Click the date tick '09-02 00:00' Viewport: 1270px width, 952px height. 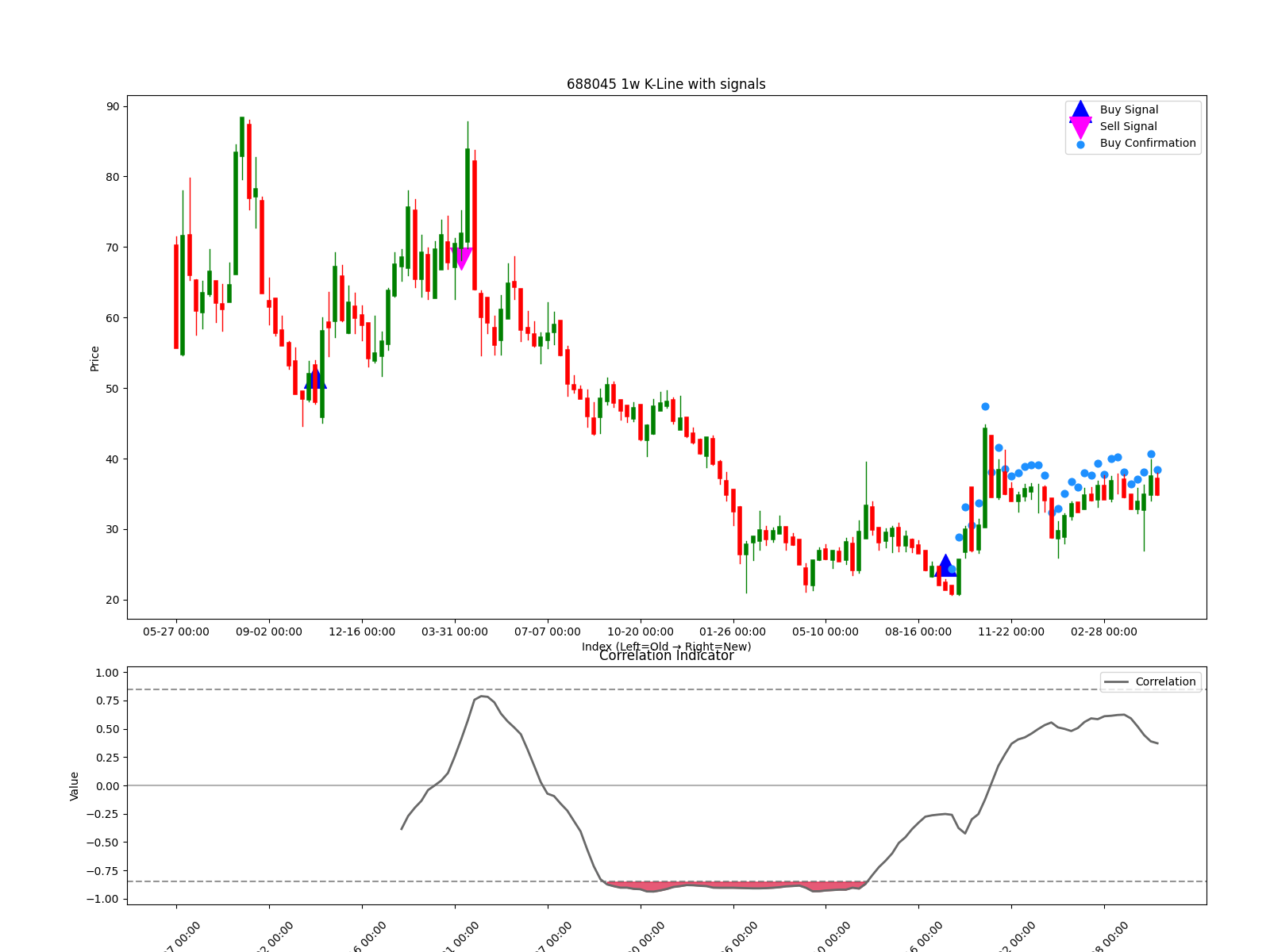pyautogui.click(x=269, y=631)
